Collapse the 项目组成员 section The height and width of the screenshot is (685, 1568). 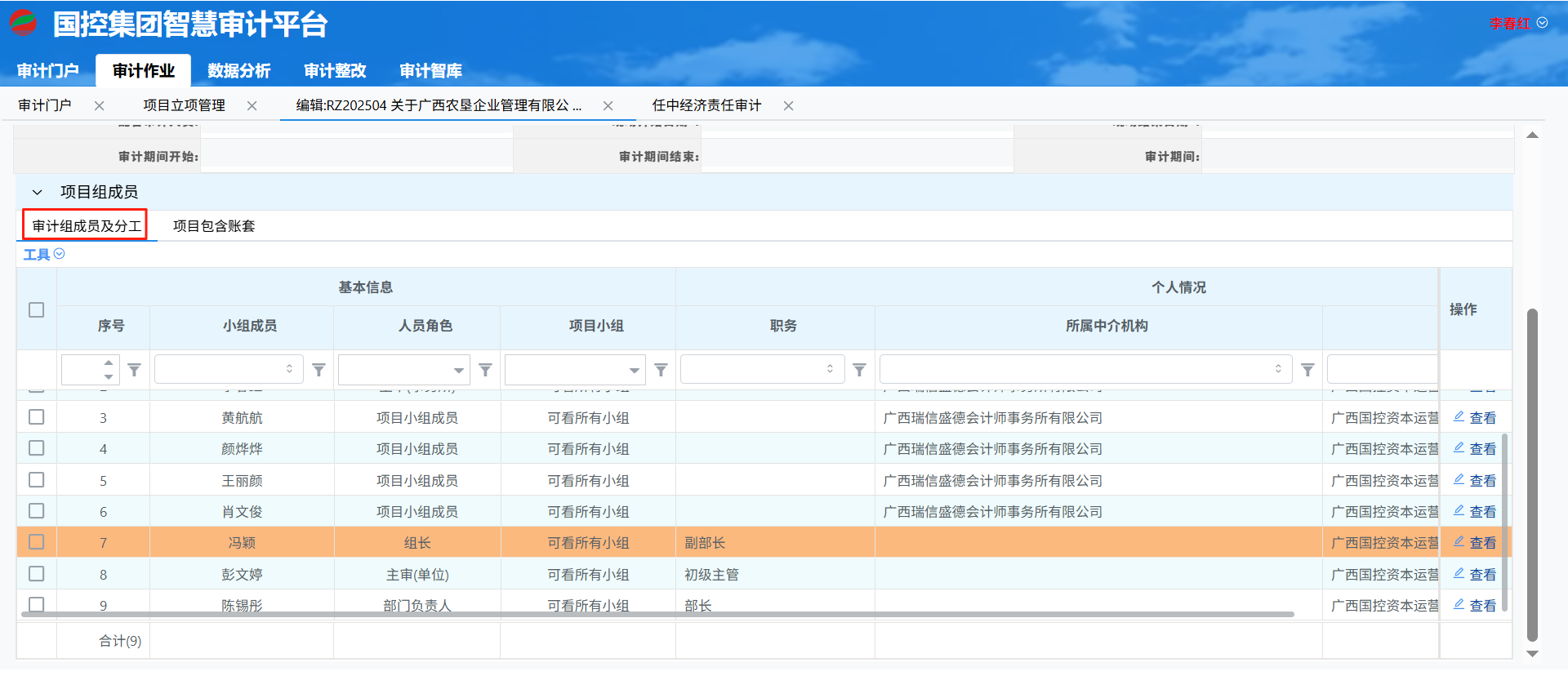pos(38,193)
